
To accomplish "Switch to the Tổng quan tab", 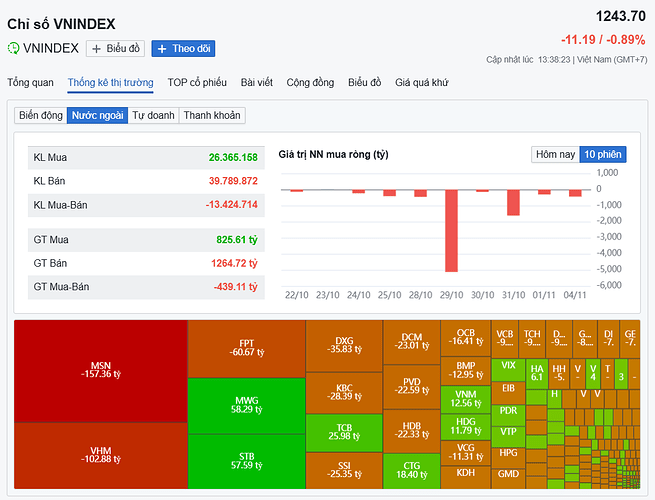I will 30,82.
